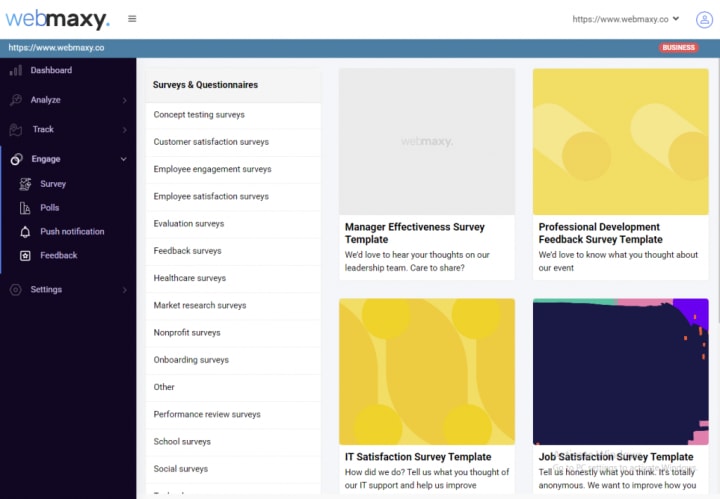Expand the Track menu chevron

(x=124, y=130)
